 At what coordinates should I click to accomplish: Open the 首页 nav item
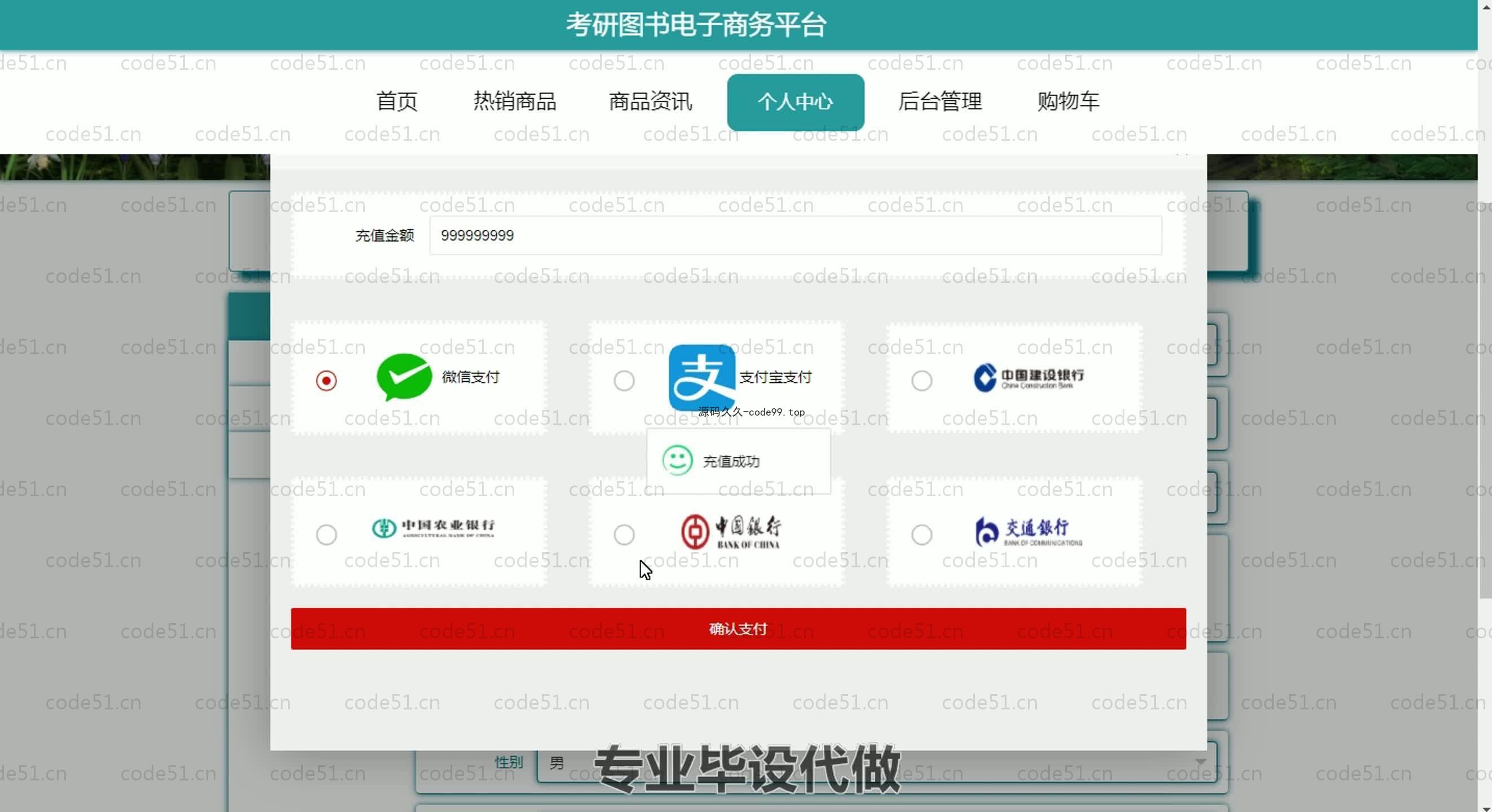(397, 101)
